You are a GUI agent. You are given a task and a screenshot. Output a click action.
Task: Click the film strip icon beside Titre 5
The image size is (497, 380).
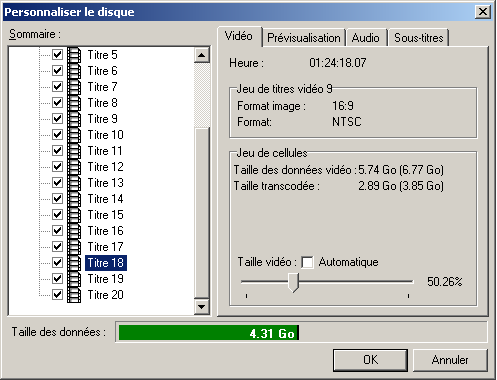click(74, 55)
